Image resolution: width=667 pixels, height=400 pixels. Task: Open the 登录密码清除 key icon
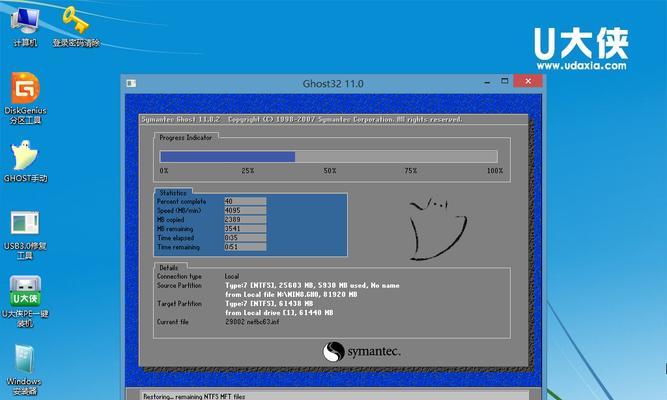[x=76, y=26]
